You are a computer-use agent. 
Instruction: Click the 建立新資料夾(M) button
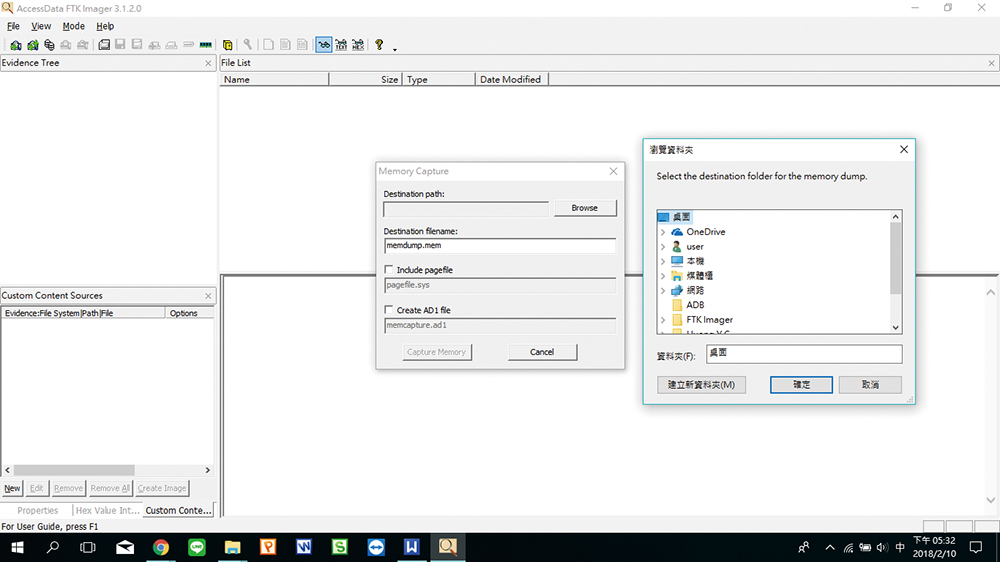(702, 385)
